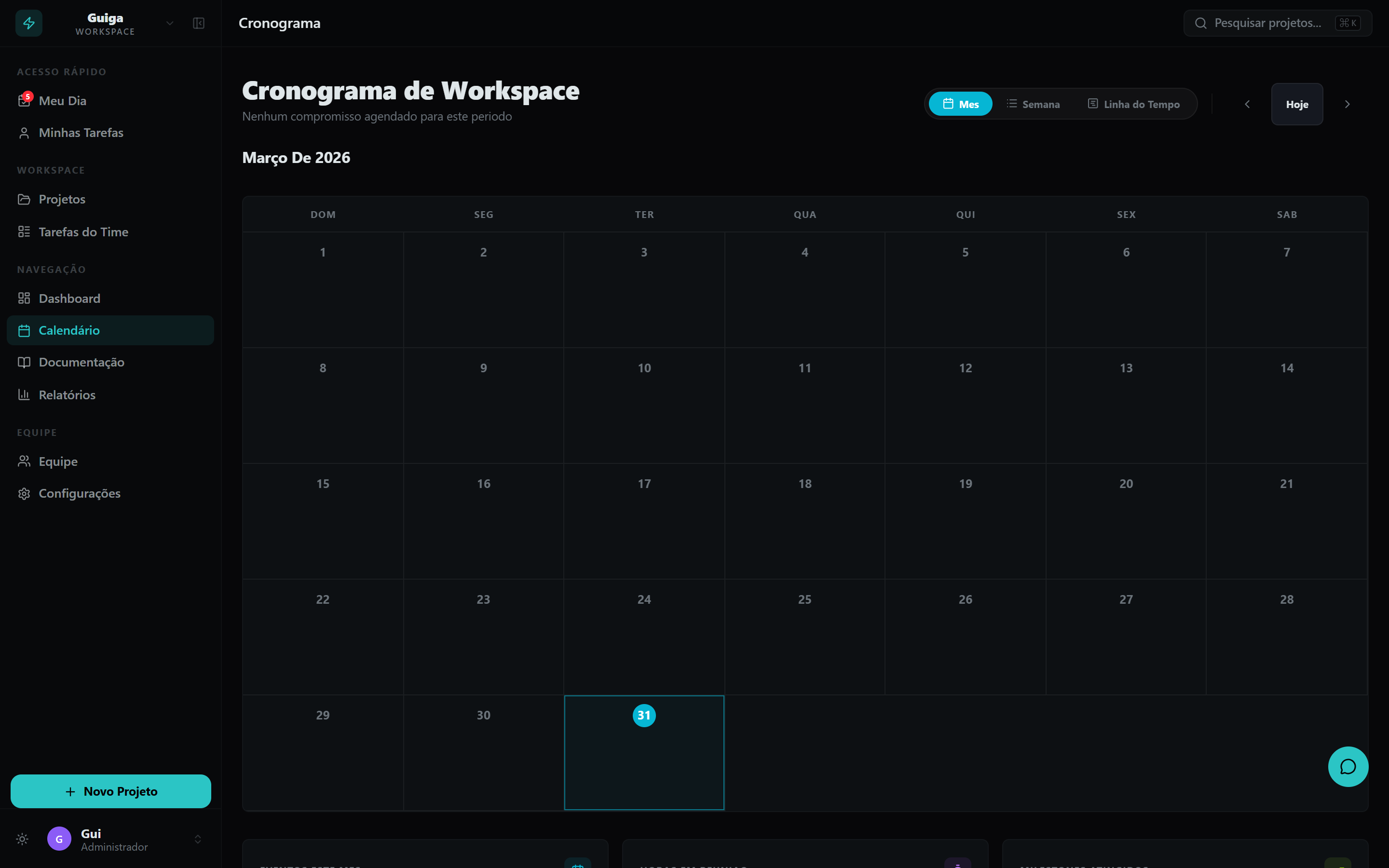Open the chat bubble in bottom right
The width and height of the screenshot is (1389, 868).
1348,766
